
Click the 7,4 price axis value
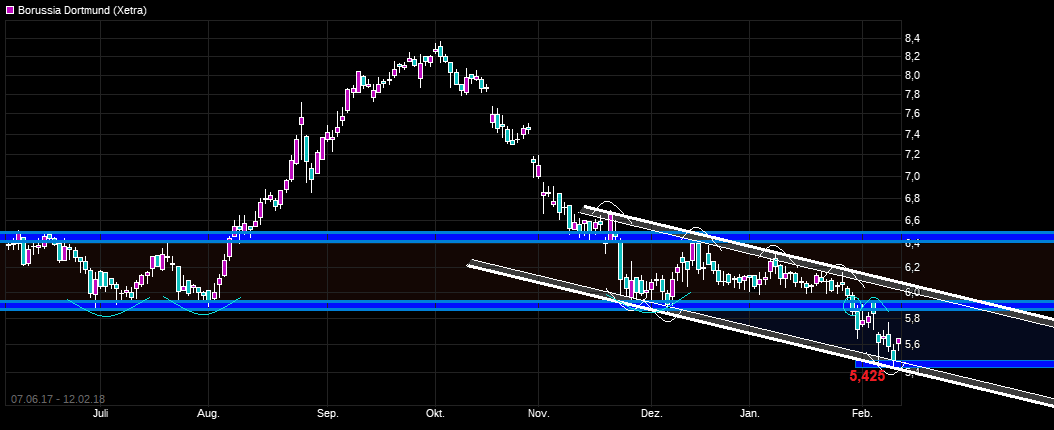pyautogui.click(x=912, y=134)
